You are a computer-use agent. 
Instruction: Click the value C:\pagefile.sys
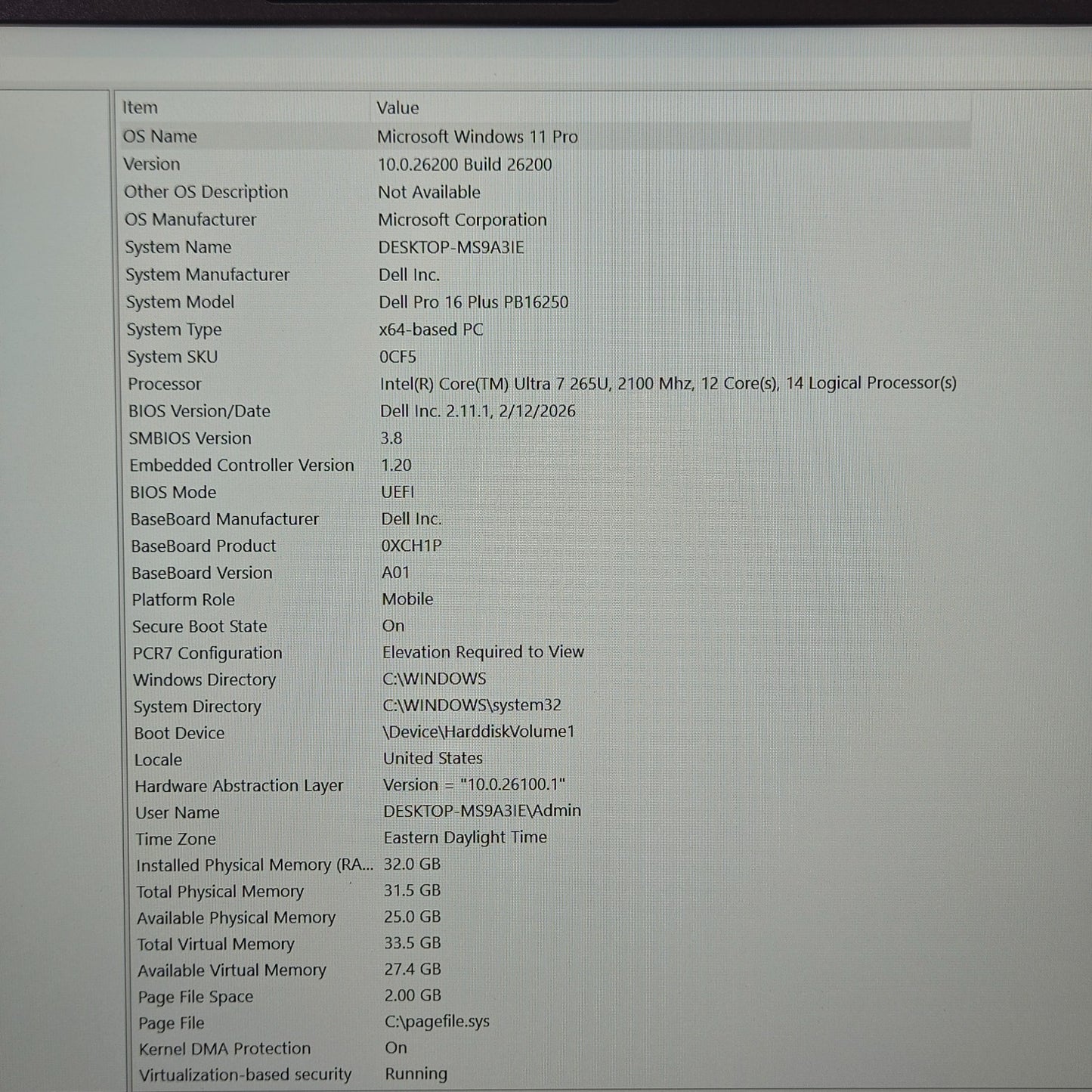pyautogui.click(x=438, y=1022)
